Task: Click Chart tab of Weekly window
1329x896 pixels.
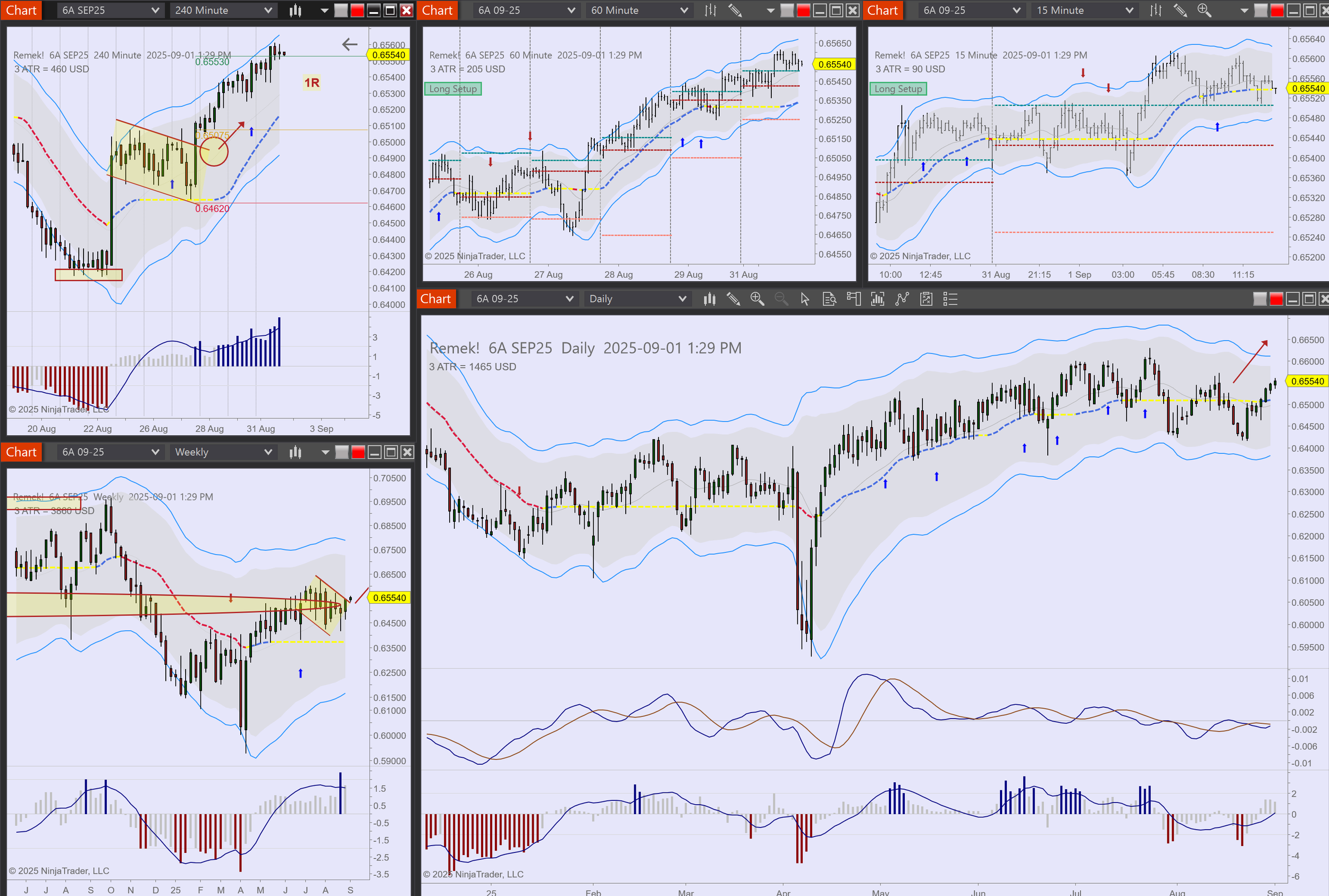Action: [21, 453]
